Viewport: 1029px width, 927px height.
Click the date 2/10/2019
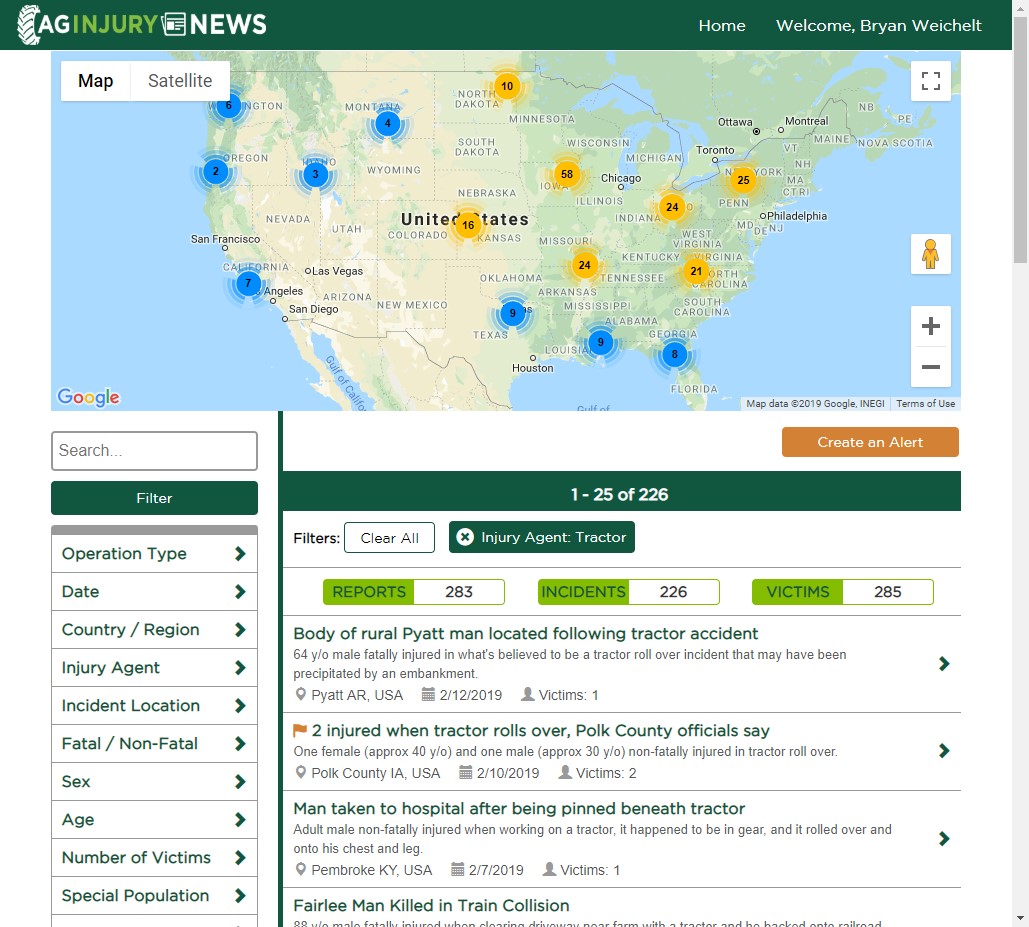508,773
